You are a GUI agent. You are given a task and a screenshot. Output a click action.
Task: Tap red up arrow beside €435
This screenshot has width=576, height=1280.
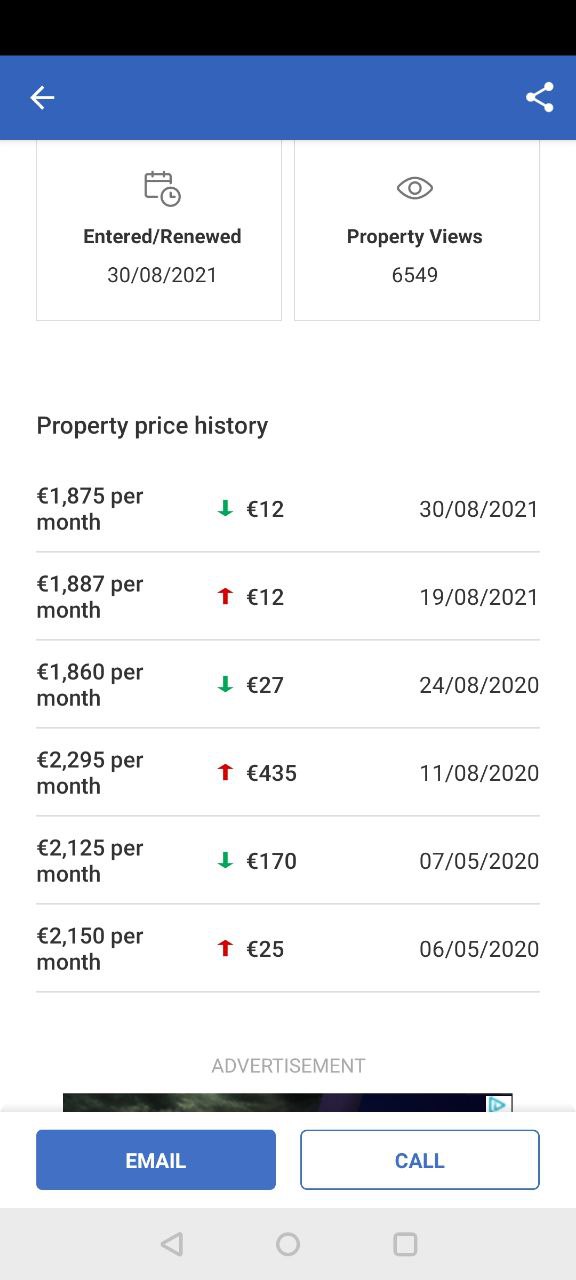click(x=225, y=773)
